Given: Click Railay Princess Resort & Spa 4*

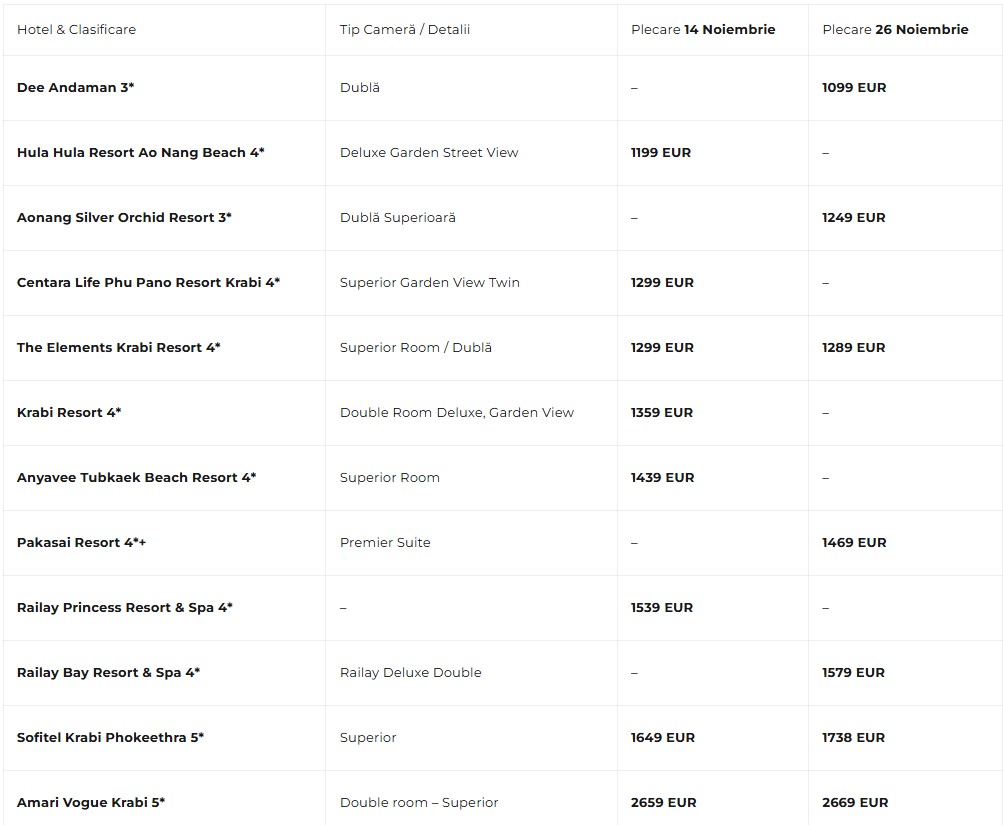Looking at the screenshot, I should click(125, 608).
